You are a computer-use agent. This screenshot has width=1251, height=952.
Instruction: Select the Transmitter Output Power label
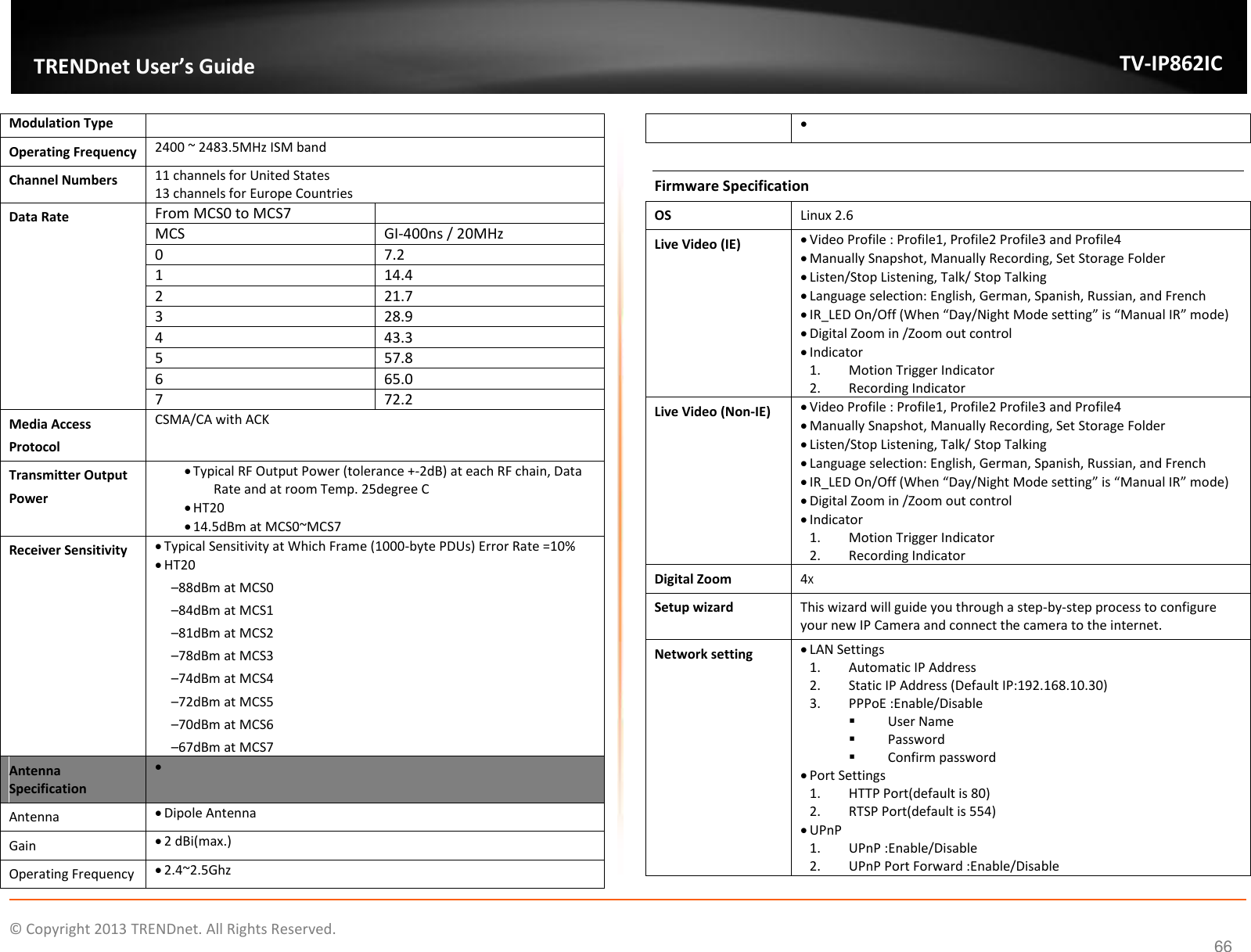[68, 487]
